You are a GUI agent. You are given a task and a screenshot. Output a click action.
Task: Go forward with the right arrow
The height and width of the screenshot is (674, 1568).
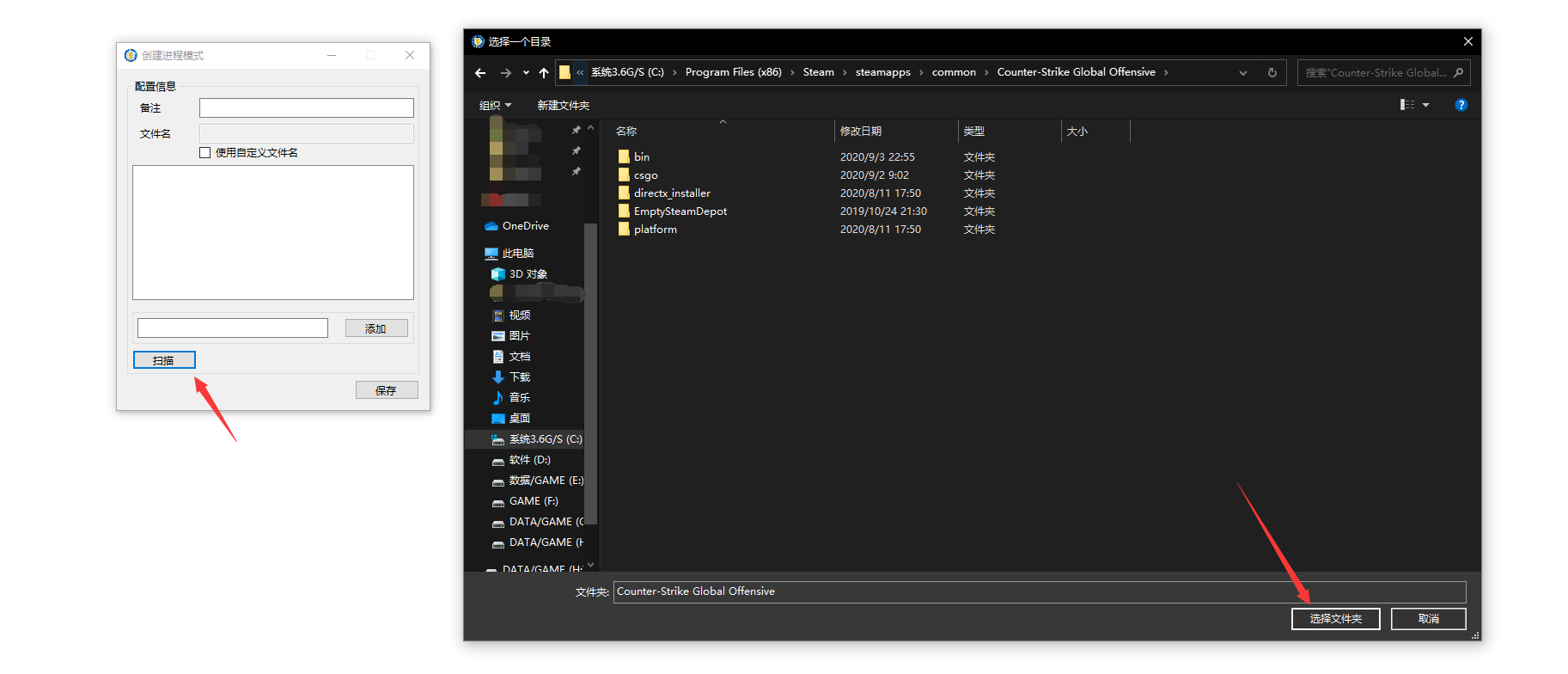click(x=505, y=73)
